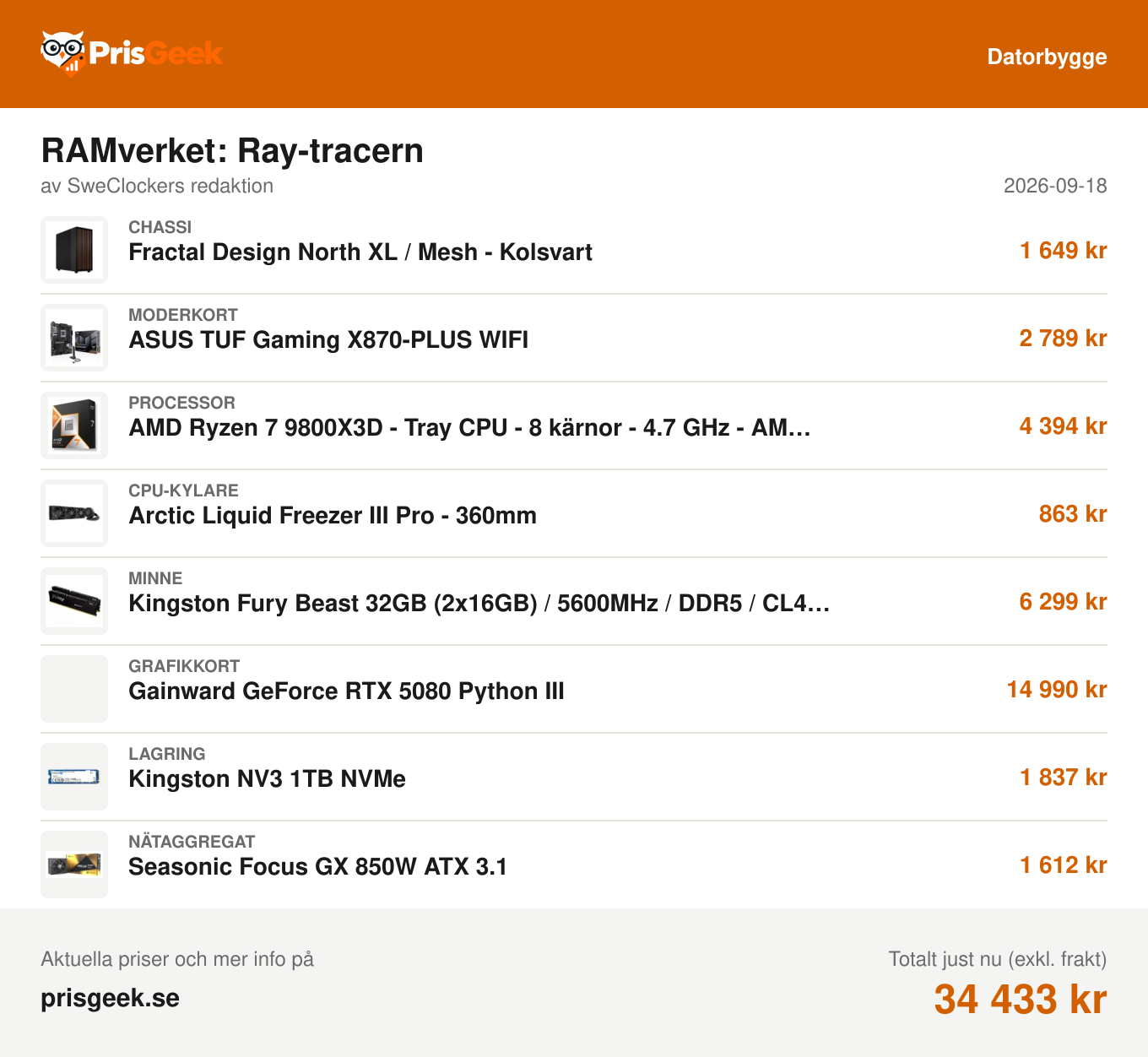Open Kingston NV3 1TB NVMe product

267,779
